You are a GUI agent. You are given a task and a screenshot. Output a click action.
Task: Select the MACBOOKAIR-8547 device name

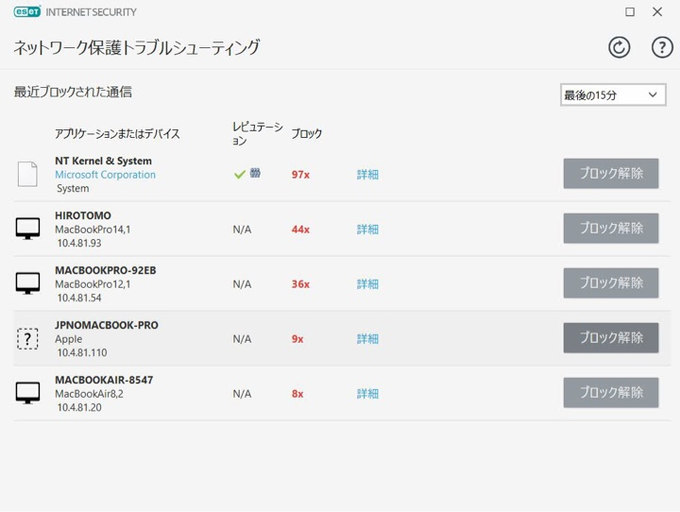[x=104, y=380]
